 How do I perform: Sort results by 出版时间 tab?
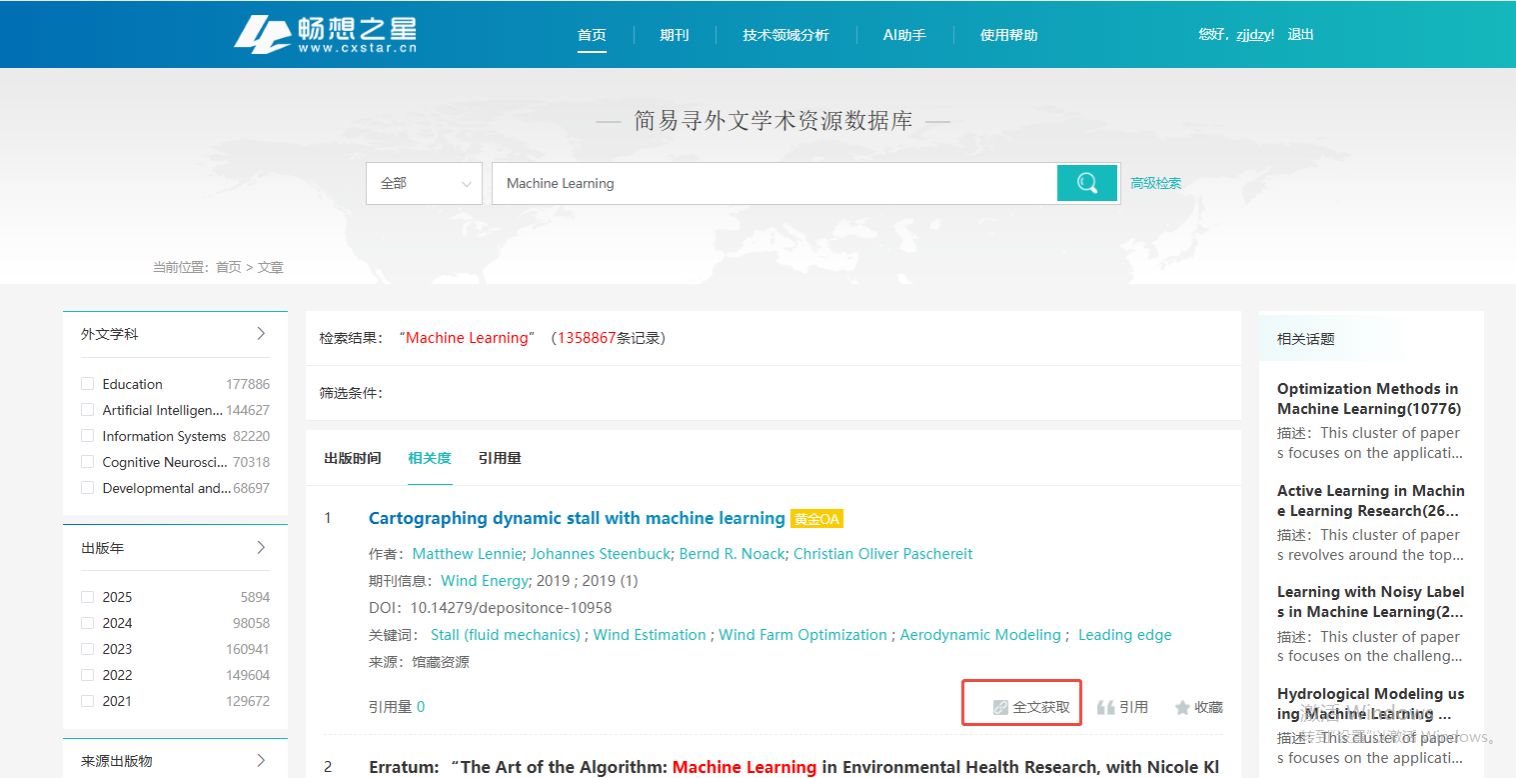click(x=352, y=458)
